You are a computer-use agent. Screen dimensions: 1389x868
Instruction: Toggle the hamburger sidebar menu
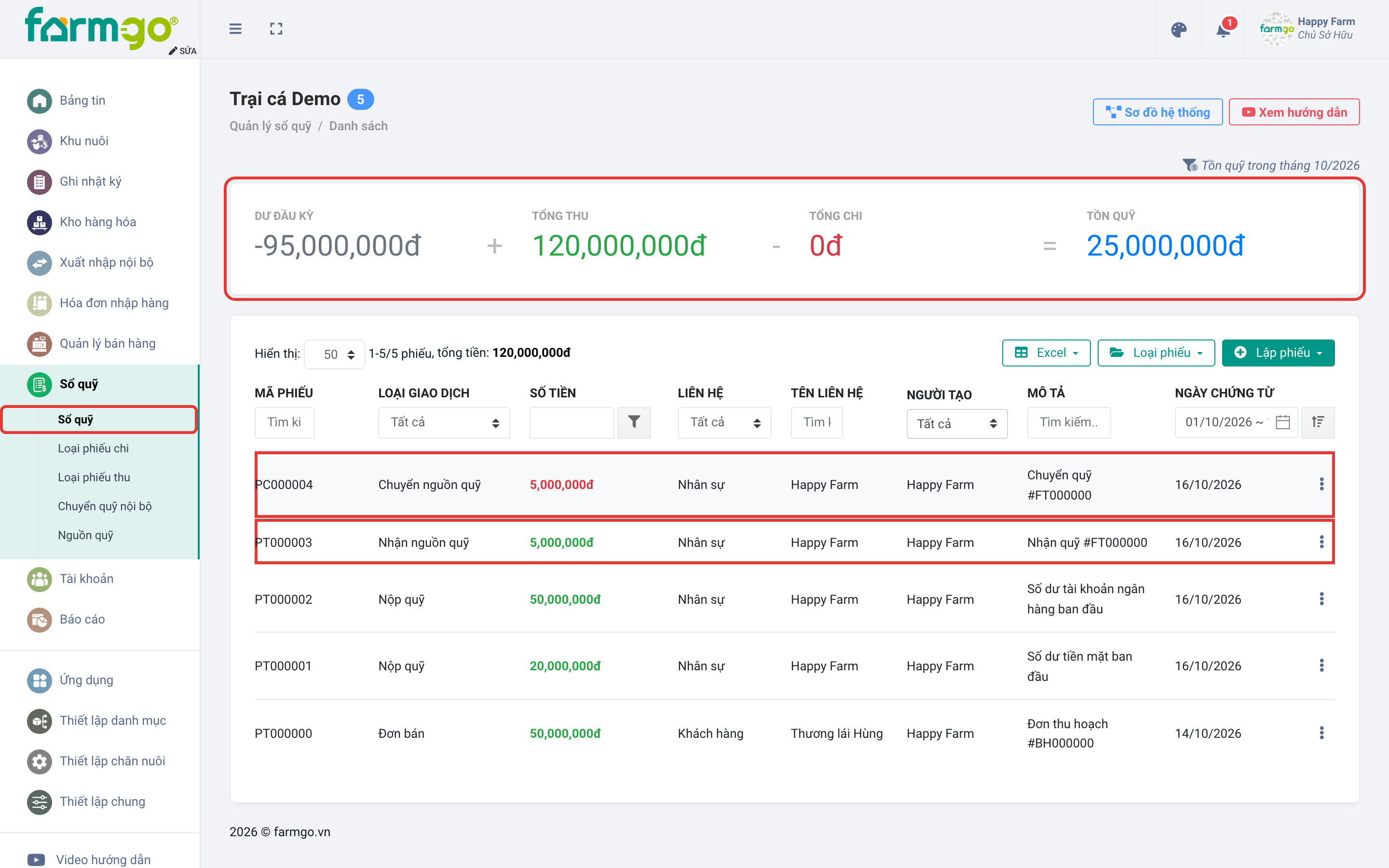235,29
